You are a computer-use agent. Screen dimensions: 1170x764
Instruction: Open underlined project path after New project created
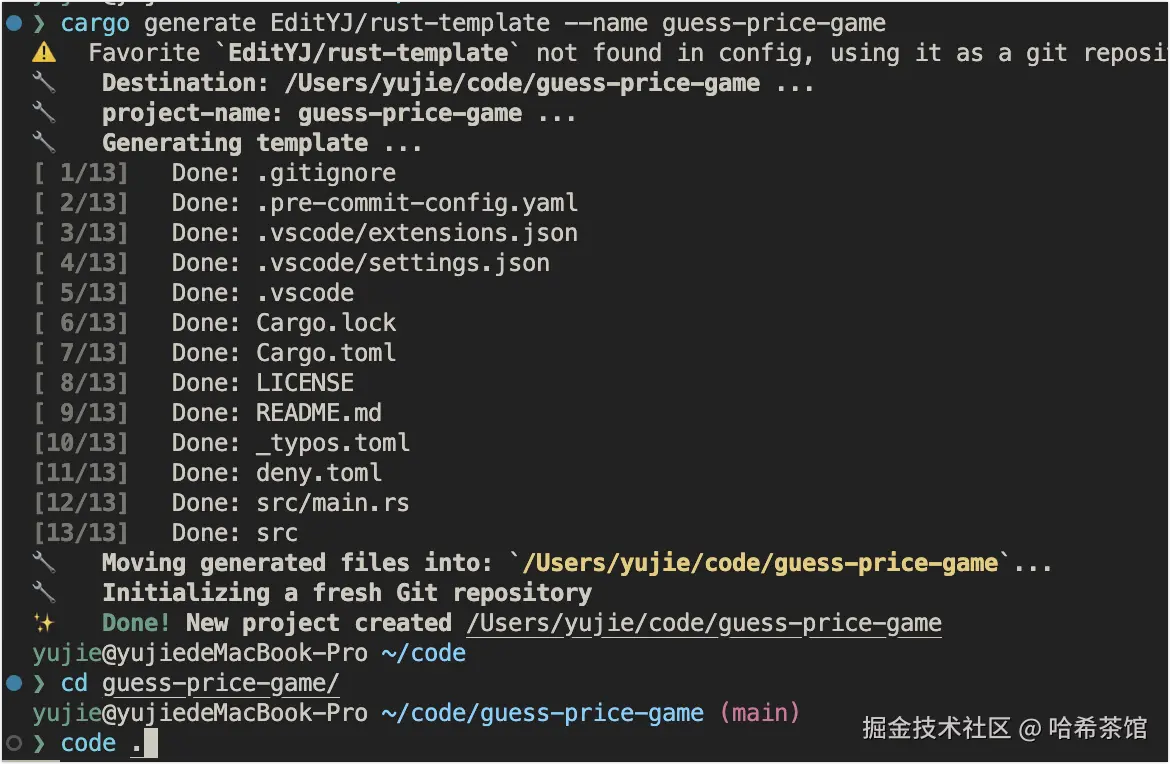[x=704, y=623]
